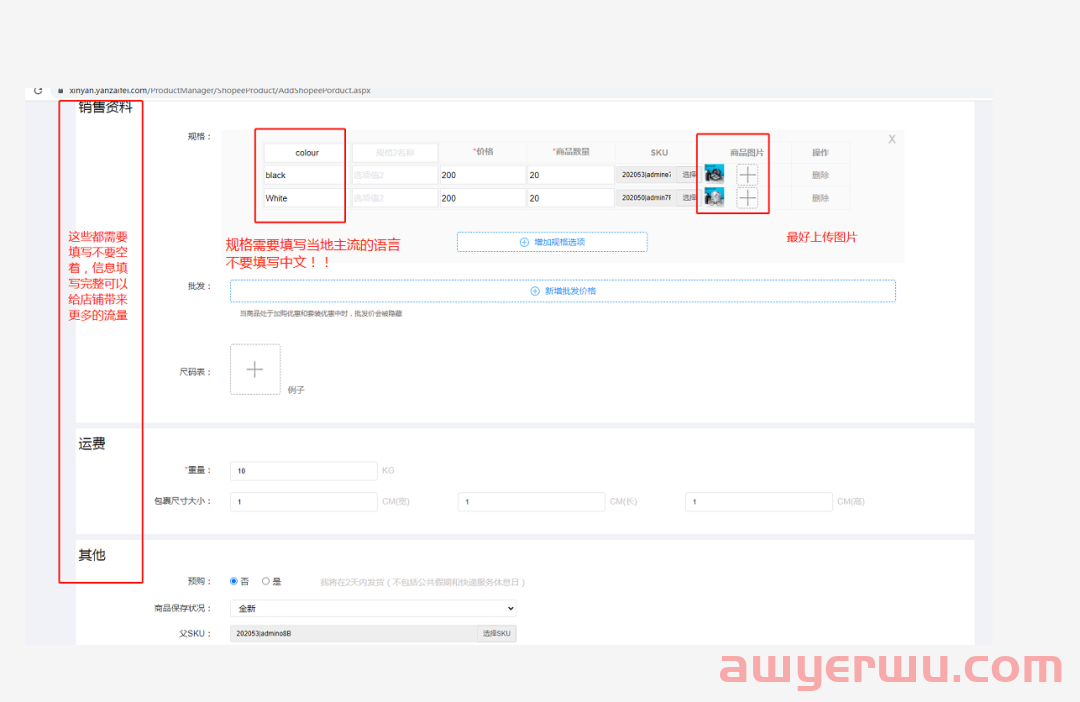Choose SKU for the black variant row

click(x=689, y=175)
